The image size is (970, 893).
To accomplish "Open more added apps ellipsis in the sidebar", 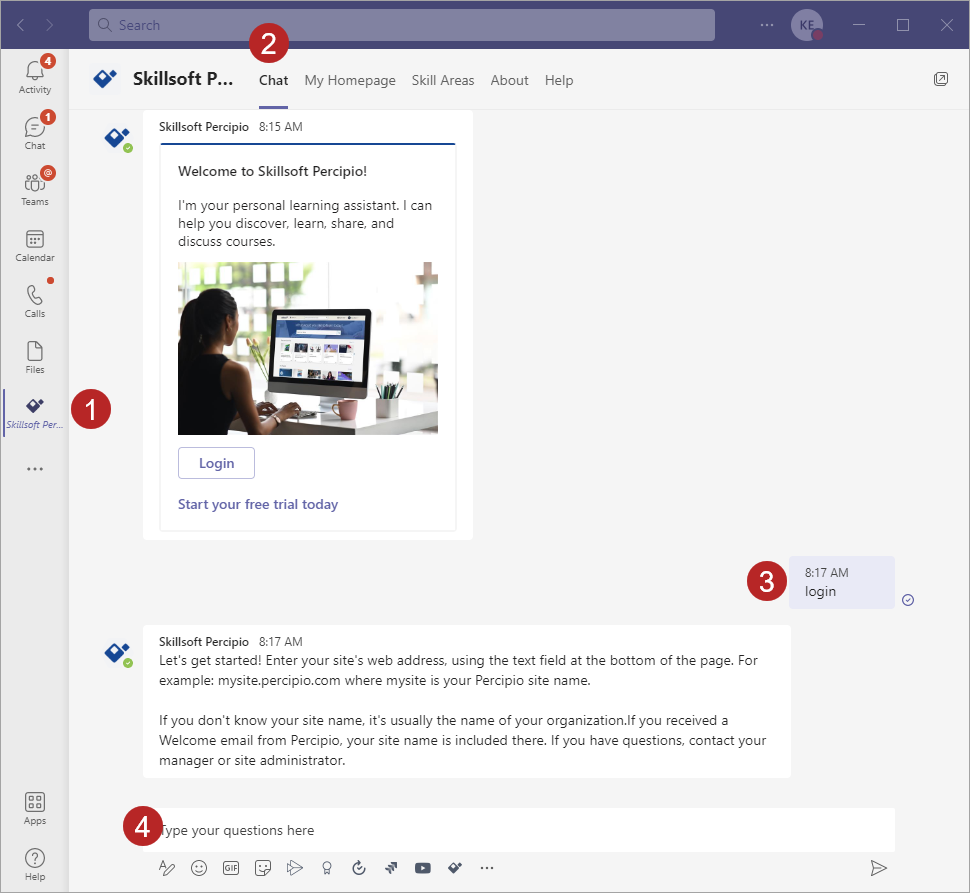I will pyautogui.click(x=35, y=469).
